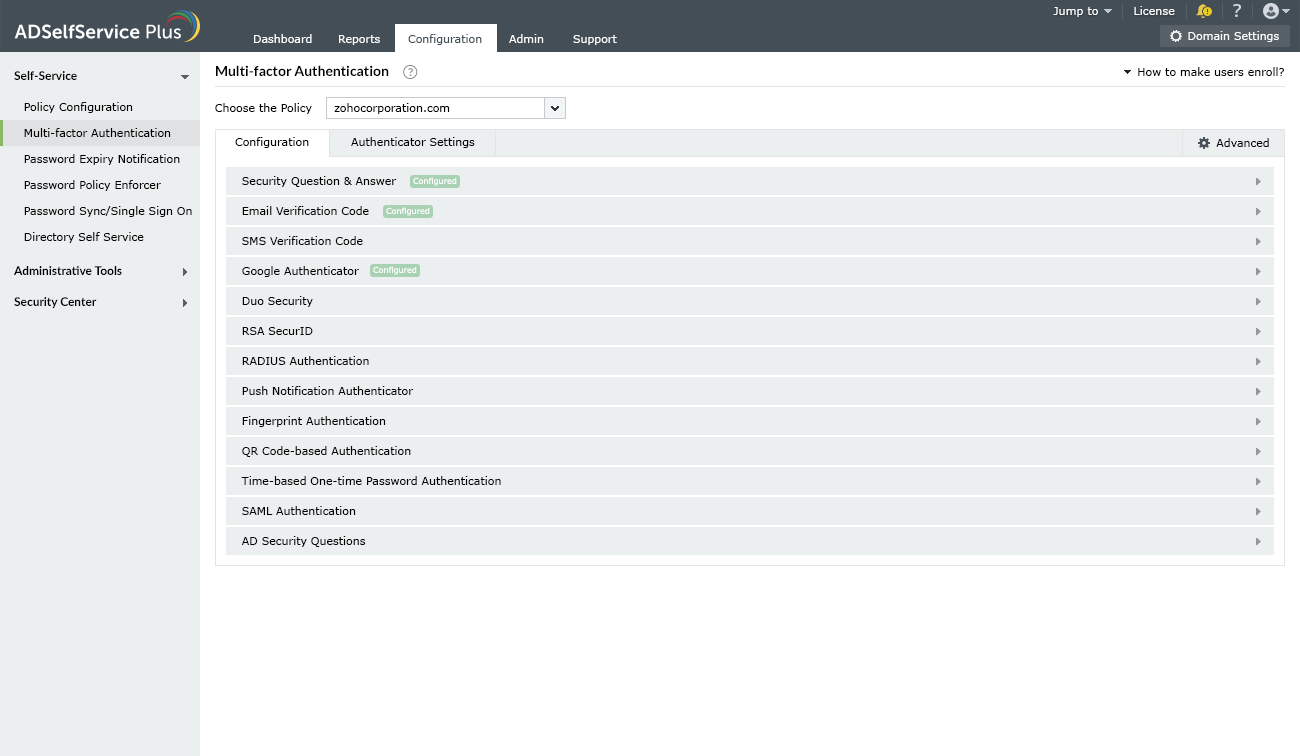
Task: Open the Admin tab
Action: 526,39
